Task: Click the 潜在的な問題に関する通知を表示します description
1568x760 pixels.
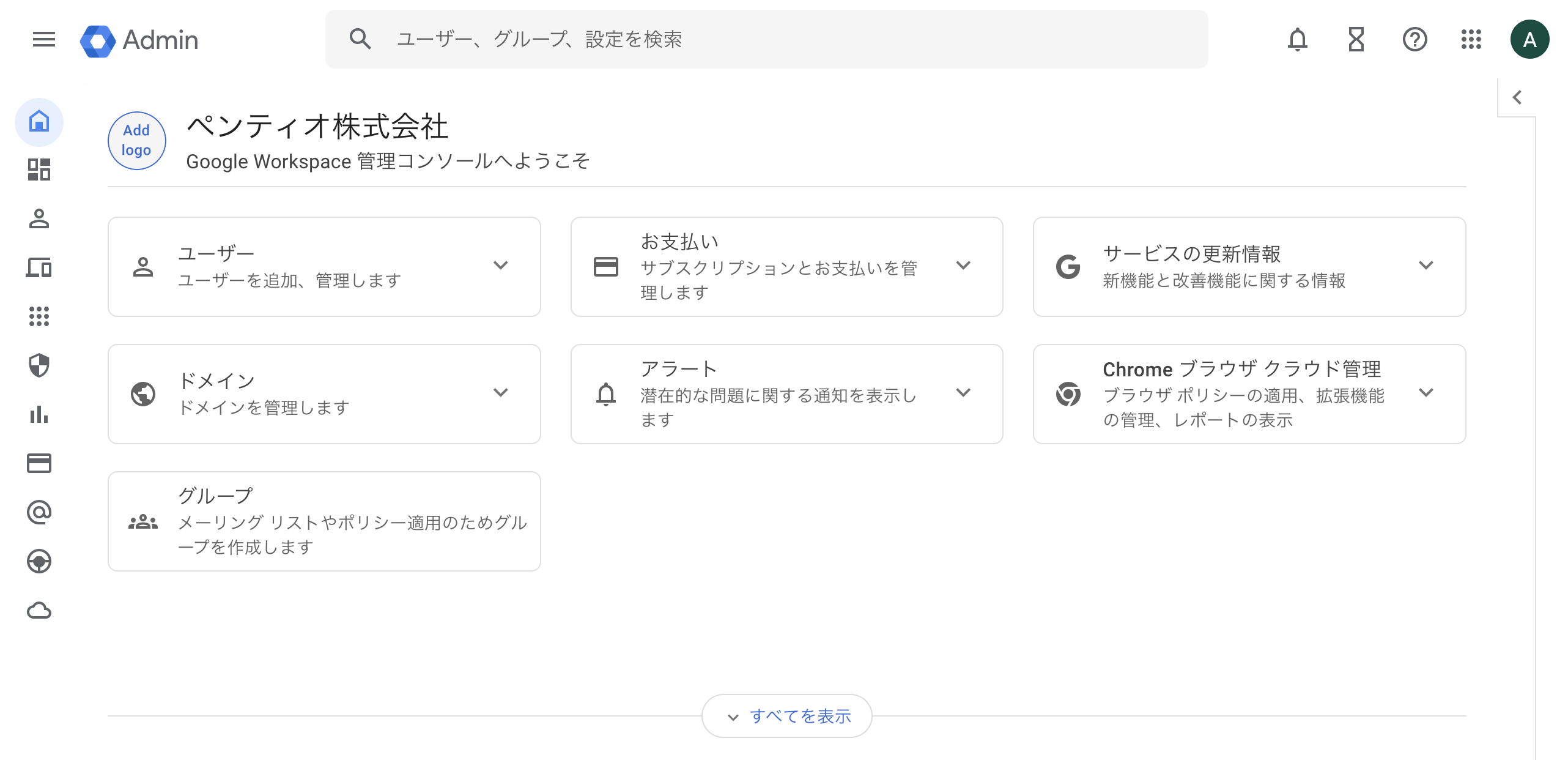Action: point(779,408)
